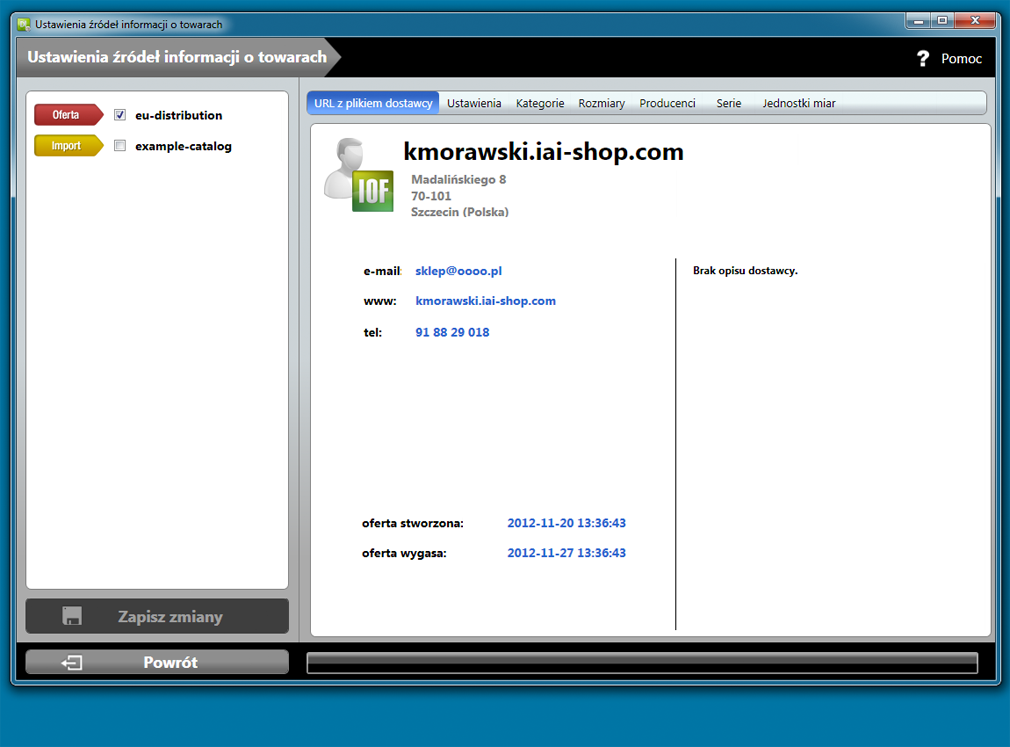Click the question mark help icon
The width and height of the screenshot is (1010, 747).
[x=923, y=59]
